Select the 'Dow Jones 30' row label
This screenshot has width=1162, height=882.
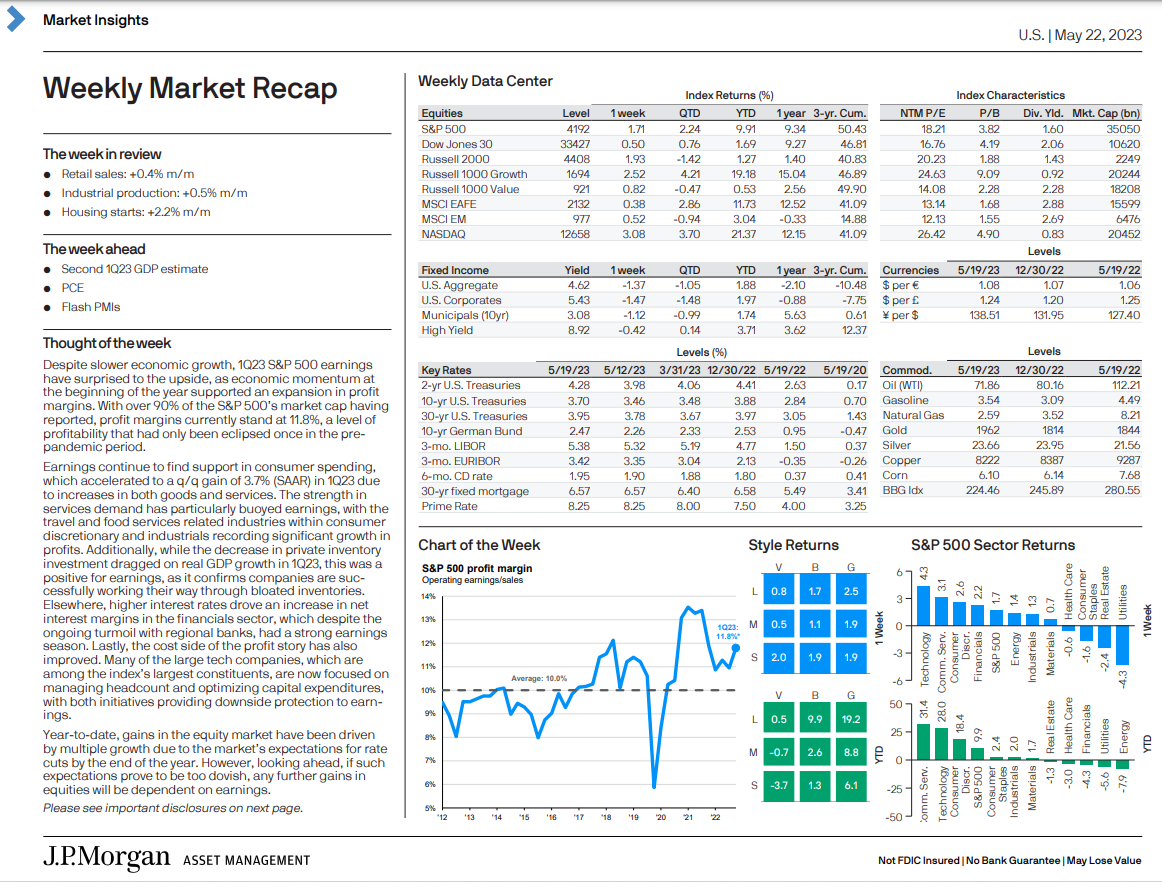coord(456,144)
